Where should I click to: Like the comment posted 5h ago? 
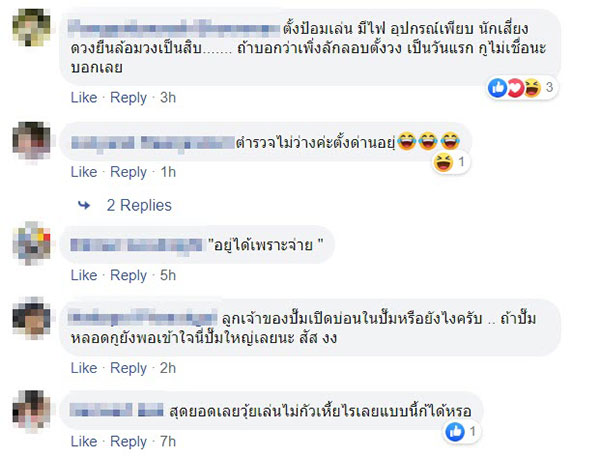(x=84, y=275)
